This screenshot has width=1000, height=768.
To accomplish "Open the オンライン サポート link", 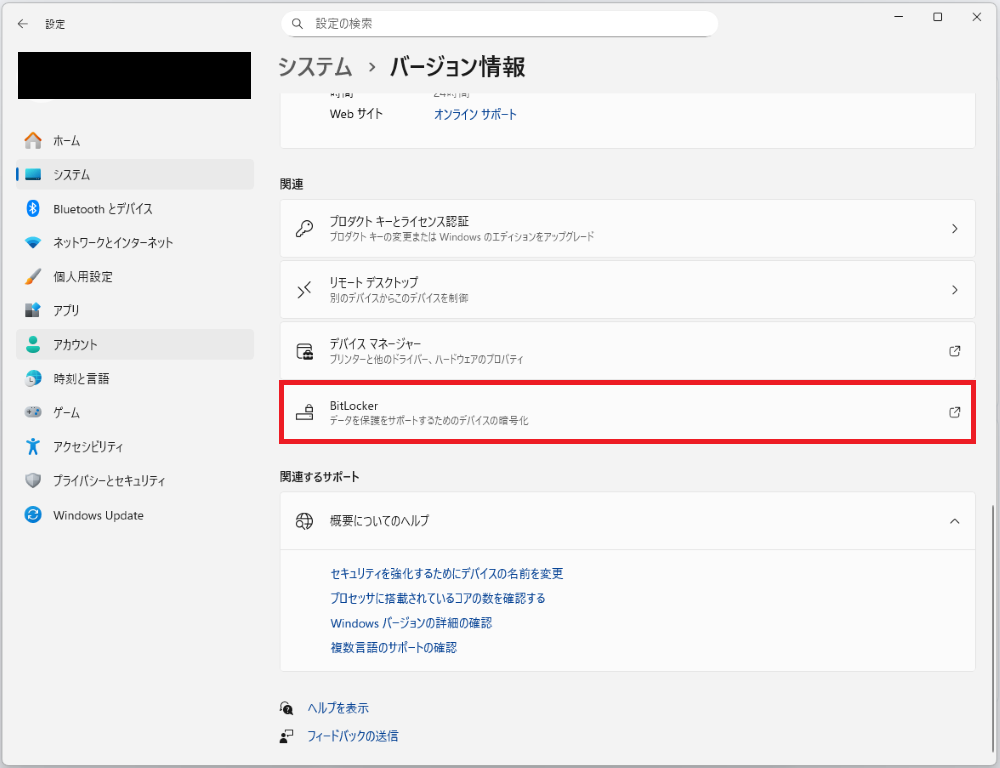I will 475,115.
